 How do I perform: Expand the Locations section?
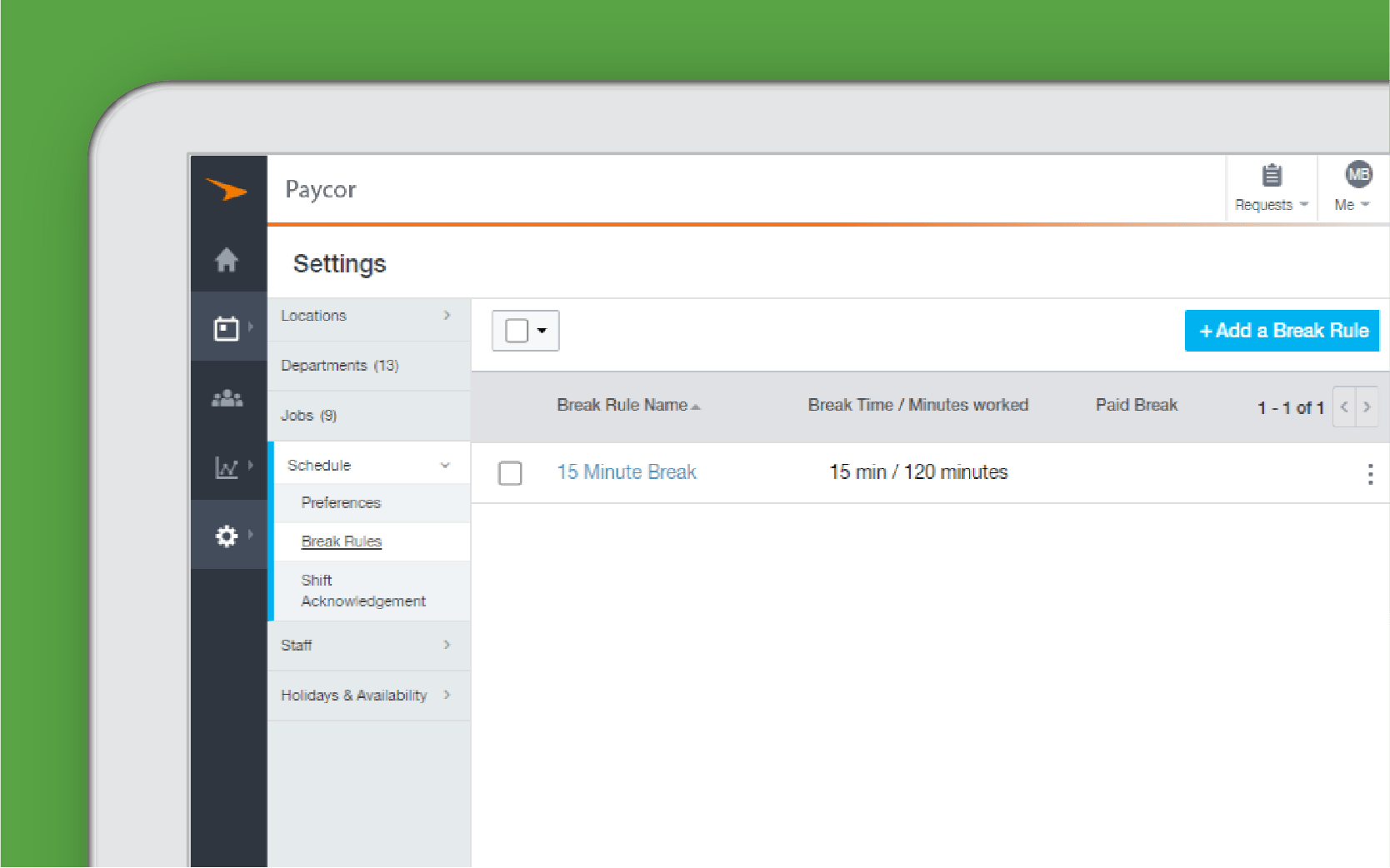click(x=368, y=316)
